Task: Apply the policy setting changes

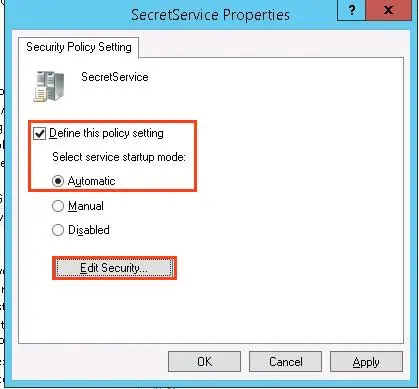Action: tap(366, 362)
